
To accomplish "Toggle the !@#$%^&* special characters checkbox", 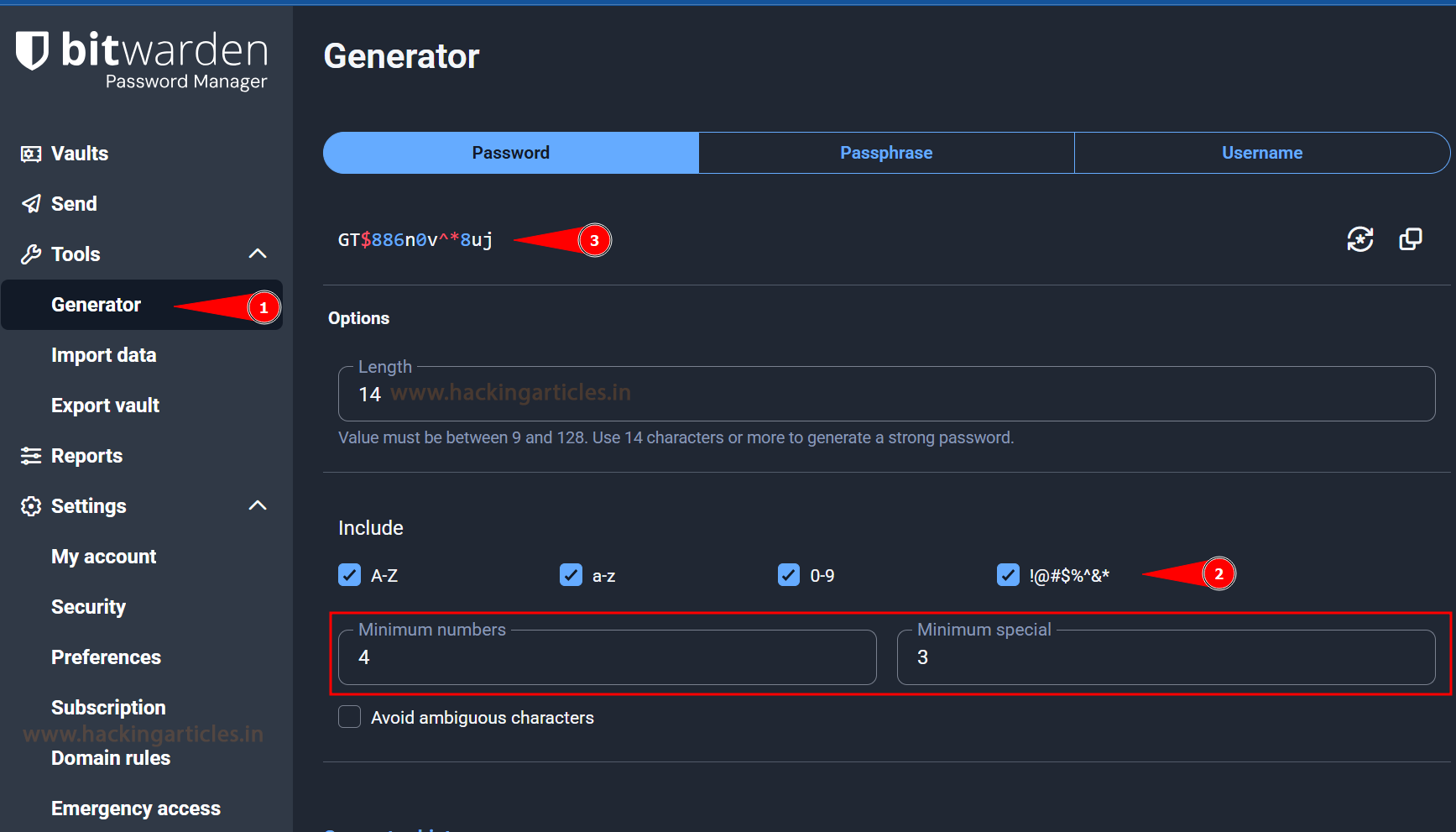I will pos(1008,575).
